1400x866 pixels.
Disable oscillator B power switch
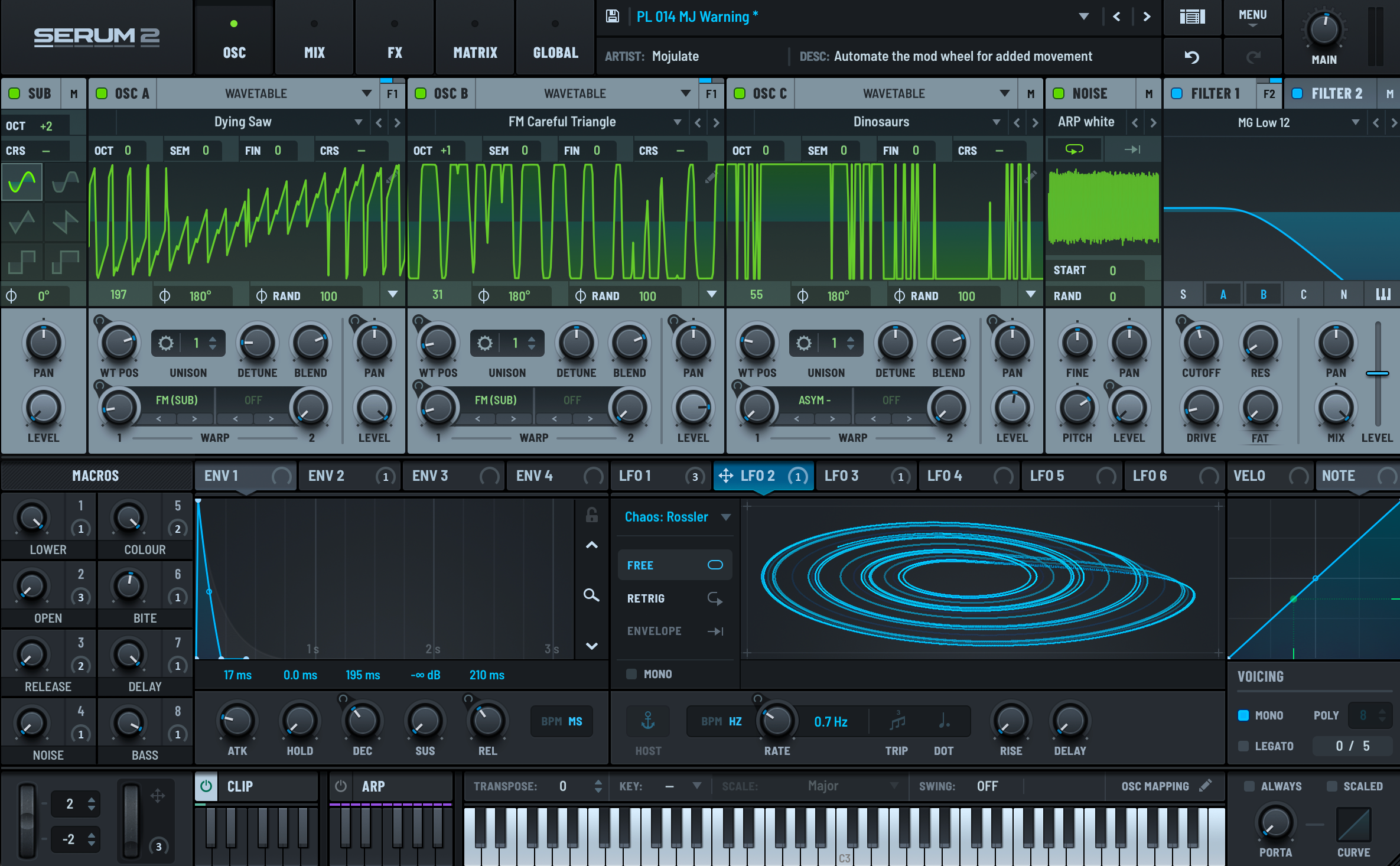pos(421,93)
